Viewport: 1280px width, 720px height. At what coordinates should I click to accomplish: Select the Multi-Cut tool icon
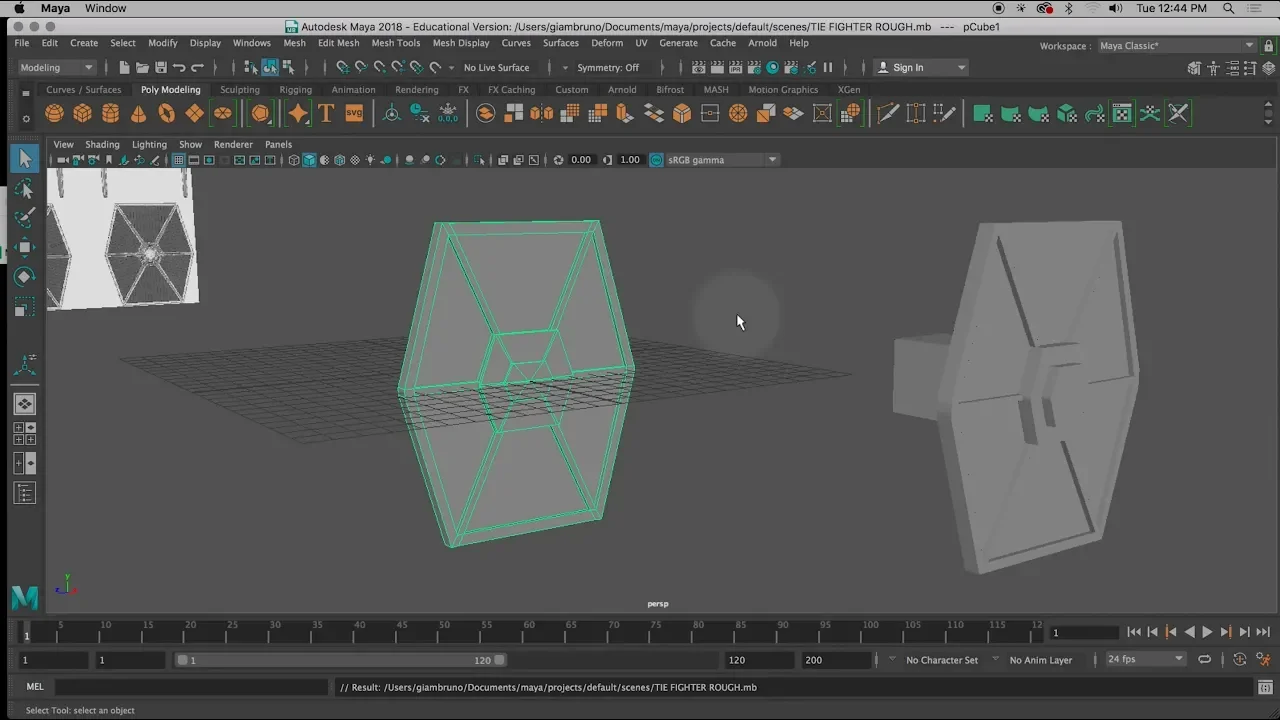(888, 114)
